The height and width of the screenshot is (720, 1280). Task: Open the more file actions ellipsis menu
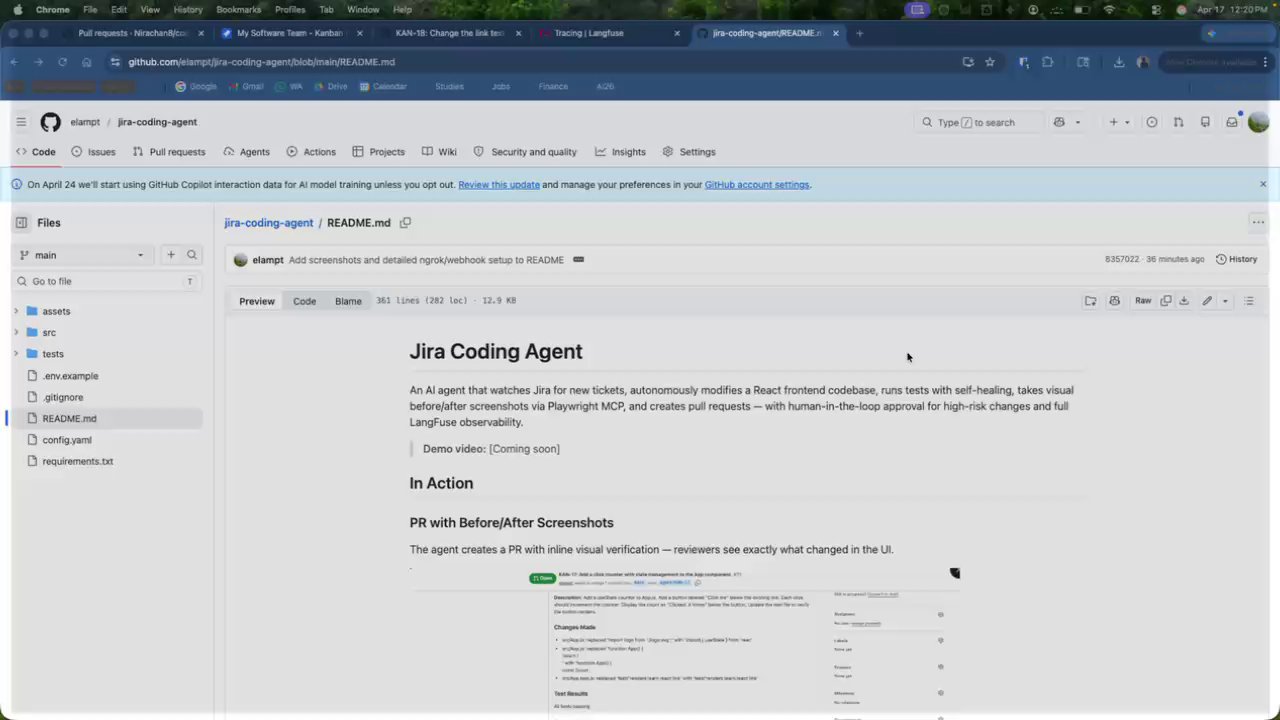[1258, 223]
